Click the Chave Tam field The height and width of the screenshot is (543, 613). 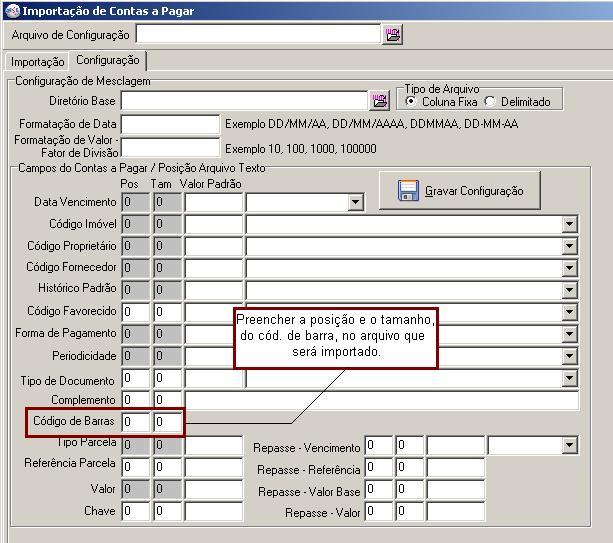pyautogui.click(x=168, y=511)
